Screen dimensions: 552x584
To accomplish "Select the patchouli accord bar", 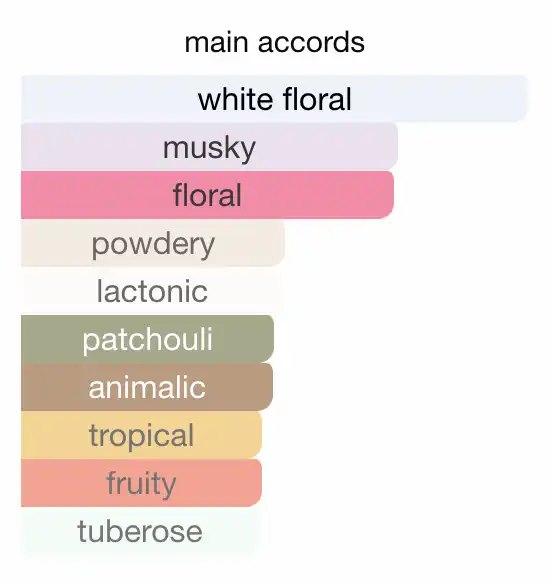I will coord(147,339).
